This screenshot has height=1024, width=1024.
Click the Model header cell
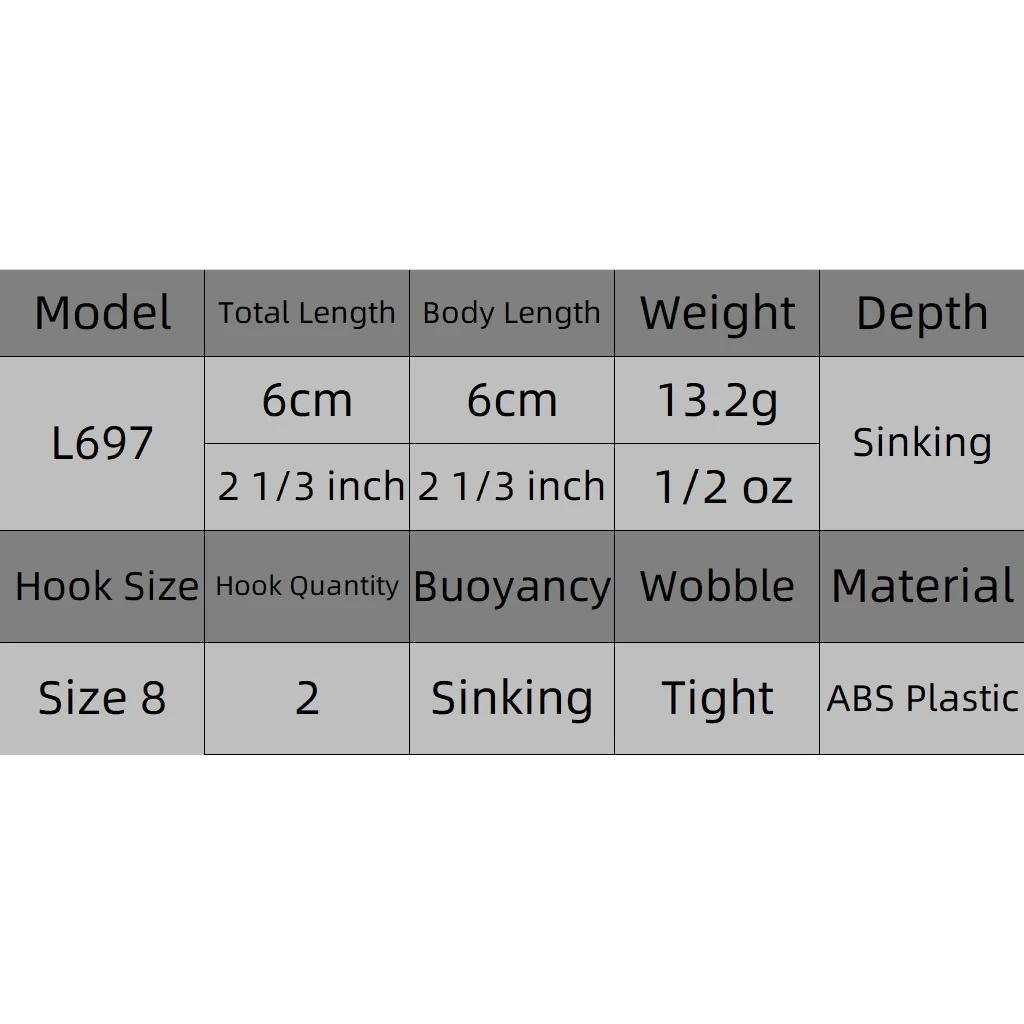click(102, 313)
